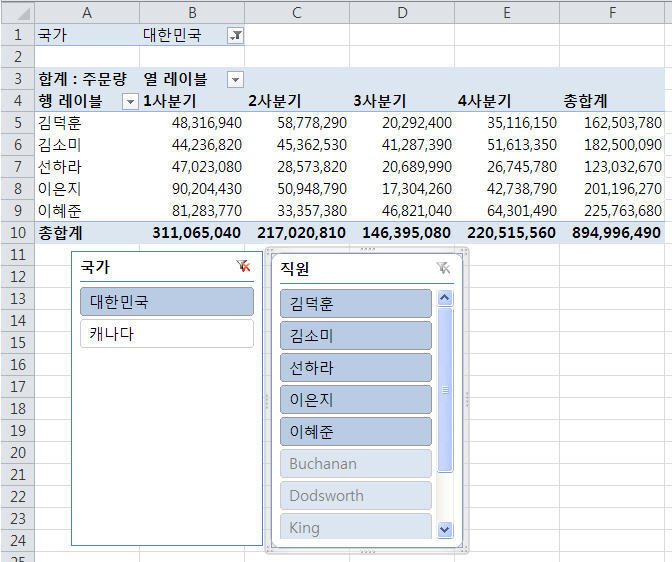Clear the 직원 slicer filter
Image resolution: width=672 pixels, height=562 pixels.
(x=443, y=268)
